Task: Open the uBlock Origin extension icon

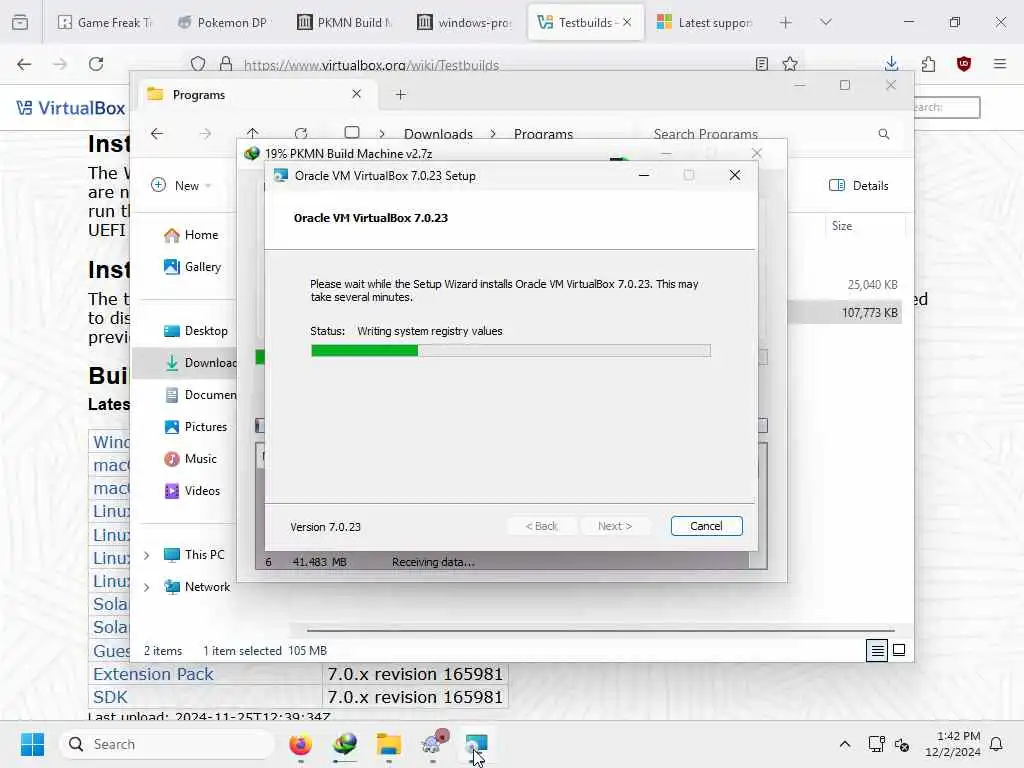Action: [964, 64]
